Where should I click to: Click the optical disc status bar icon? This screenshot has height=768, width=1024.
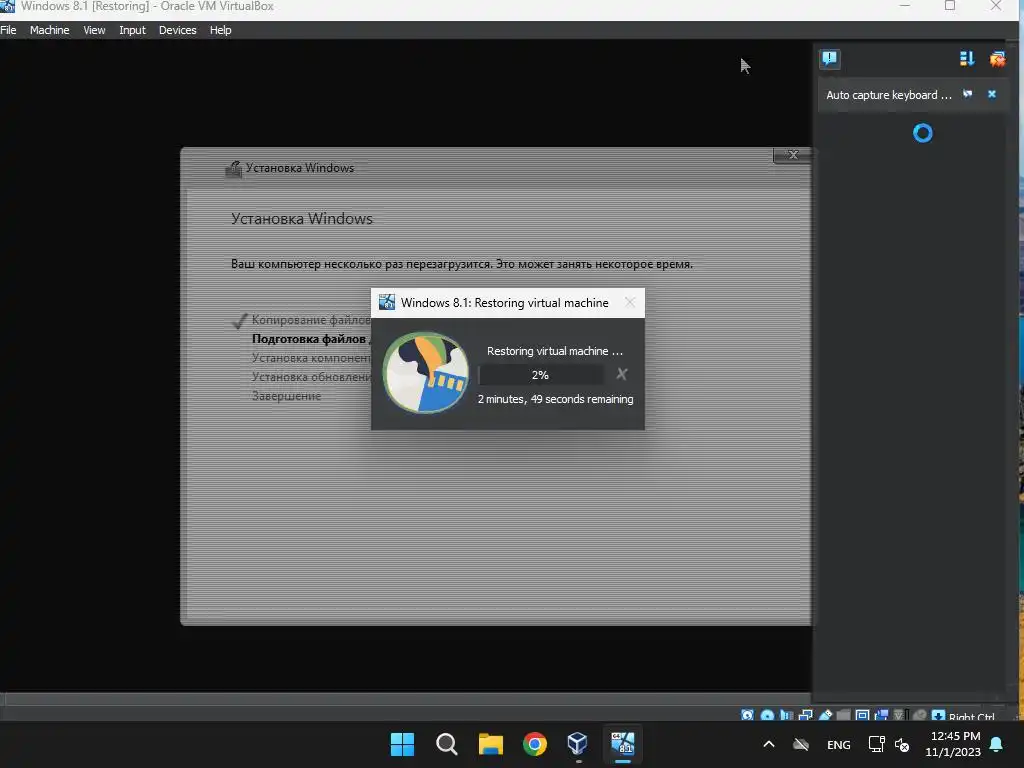pos(767,716)
